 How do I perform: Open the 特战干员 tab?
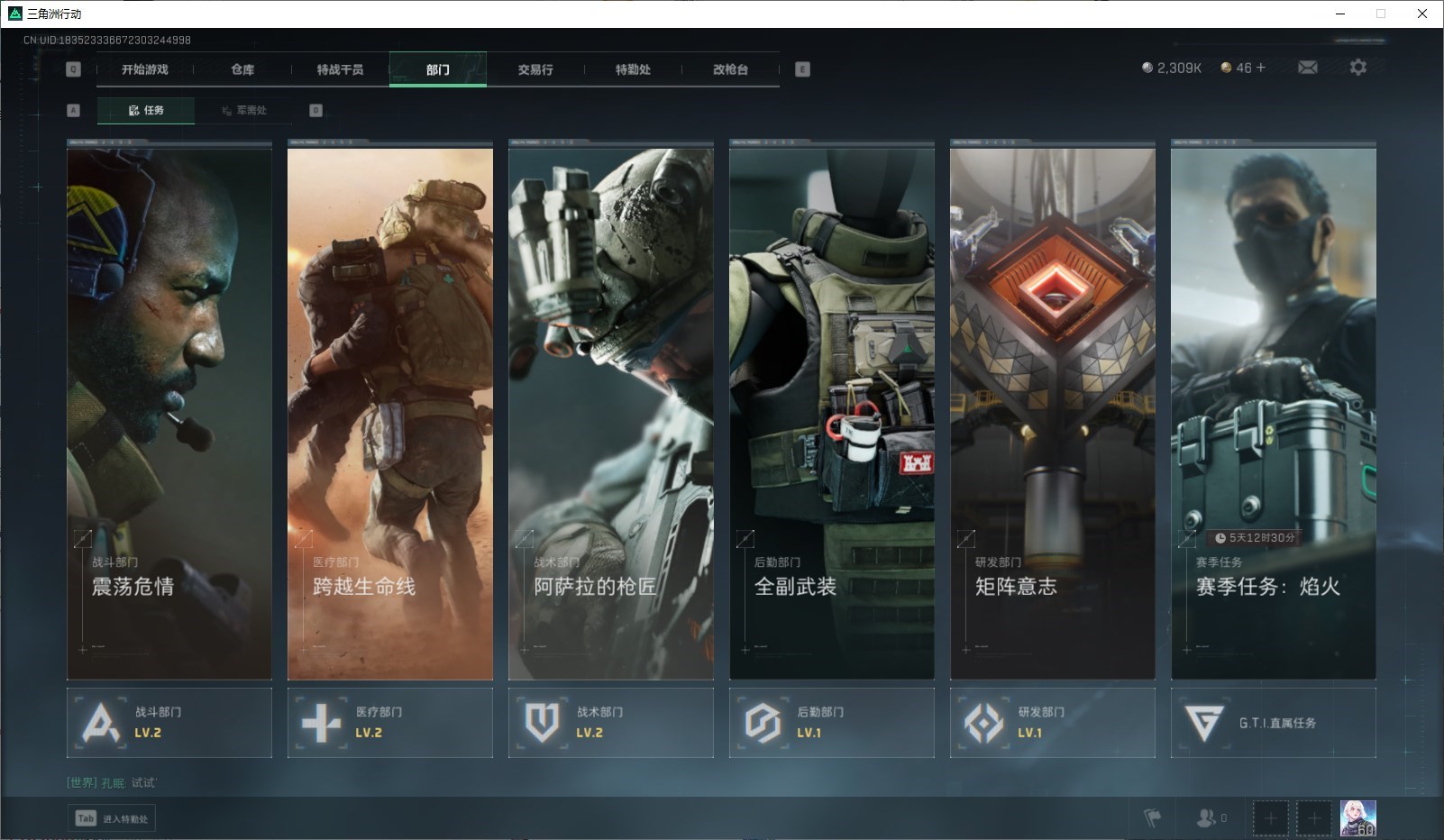[x=340, y=69]
